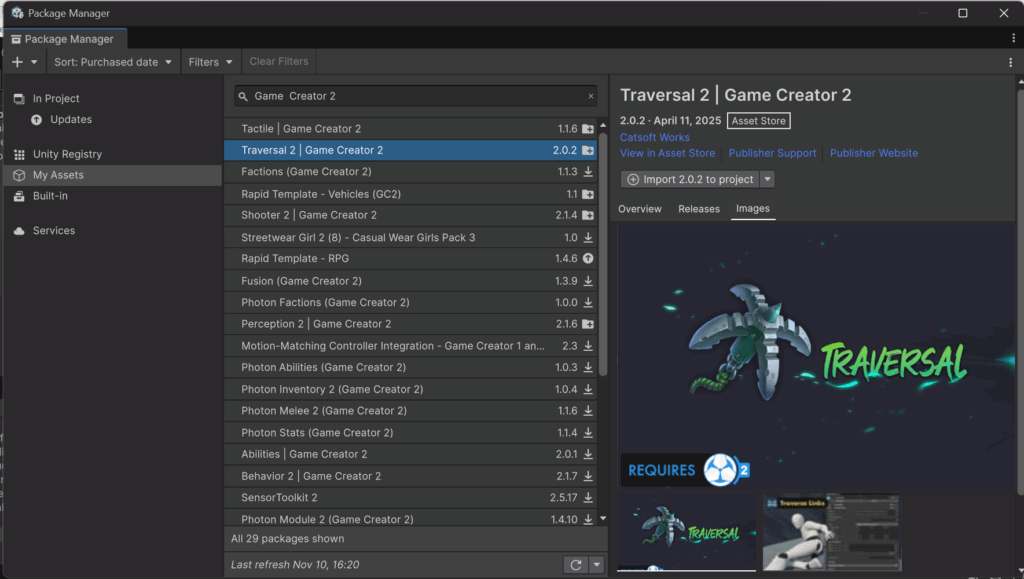Click the refresh list icon
Screen dimensions: 1024x579
point(575,565)
